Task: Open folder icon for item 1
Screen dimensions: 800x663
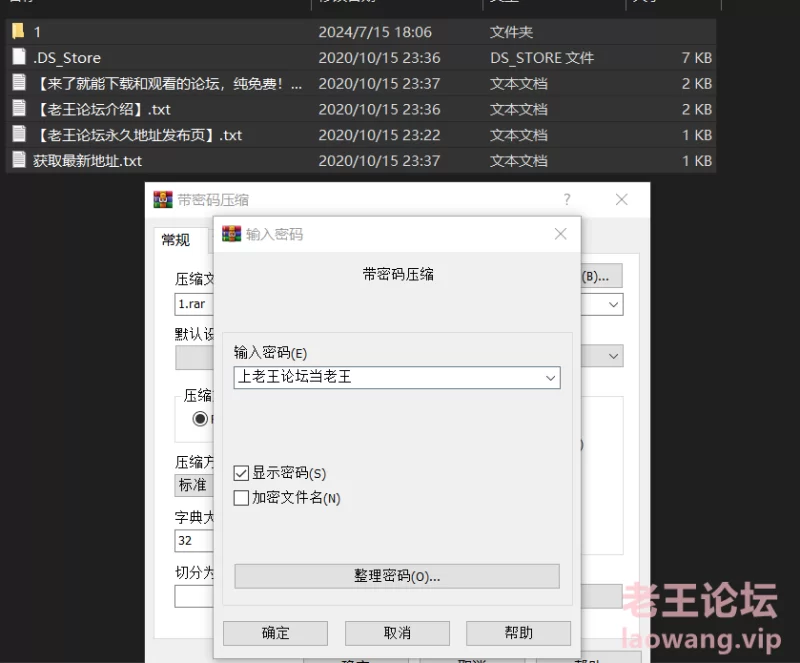Action: (x=18, y=31)
